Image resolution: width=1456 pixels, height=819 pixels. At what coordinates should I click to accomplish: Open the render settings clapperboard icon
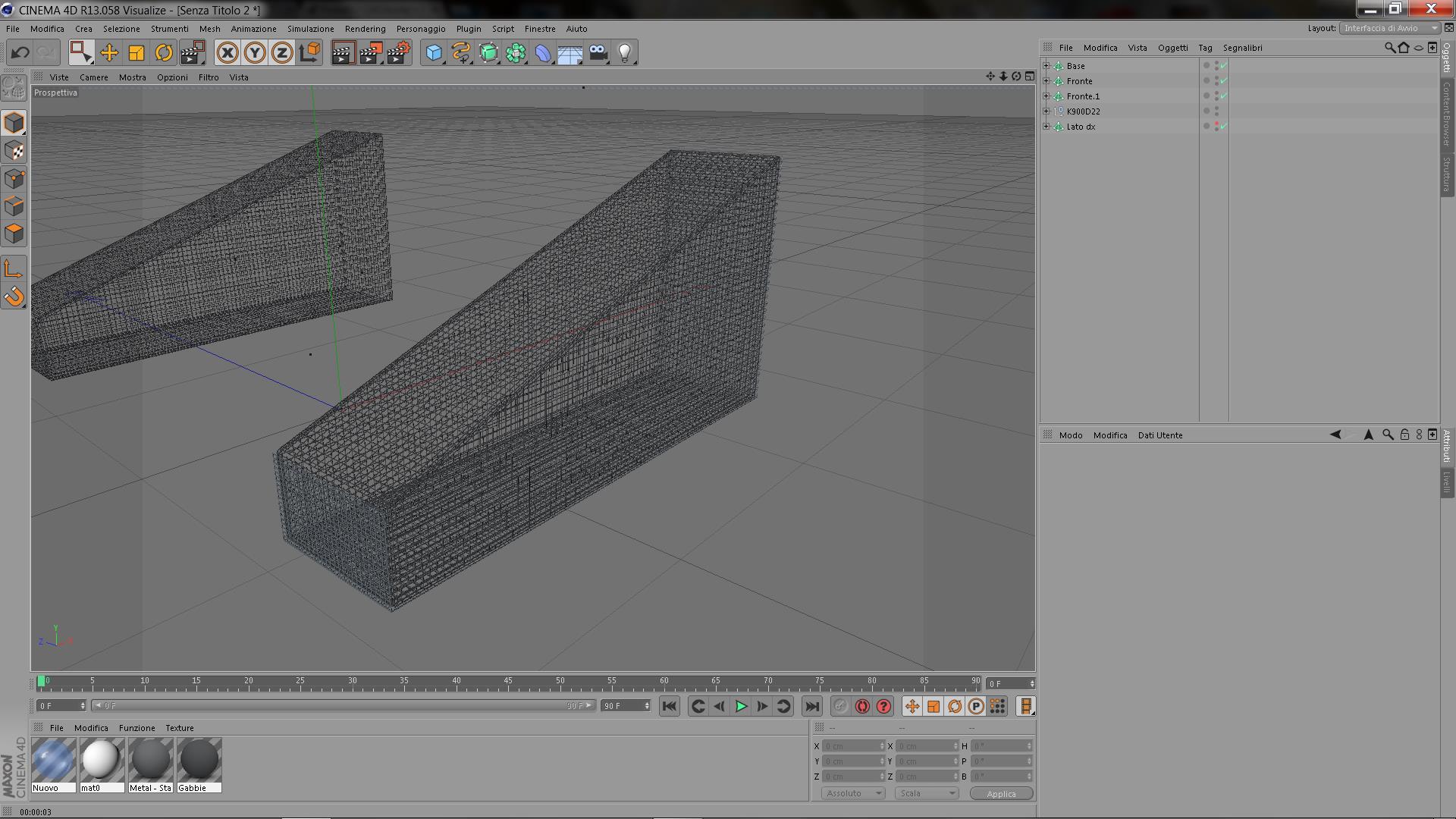397,52
